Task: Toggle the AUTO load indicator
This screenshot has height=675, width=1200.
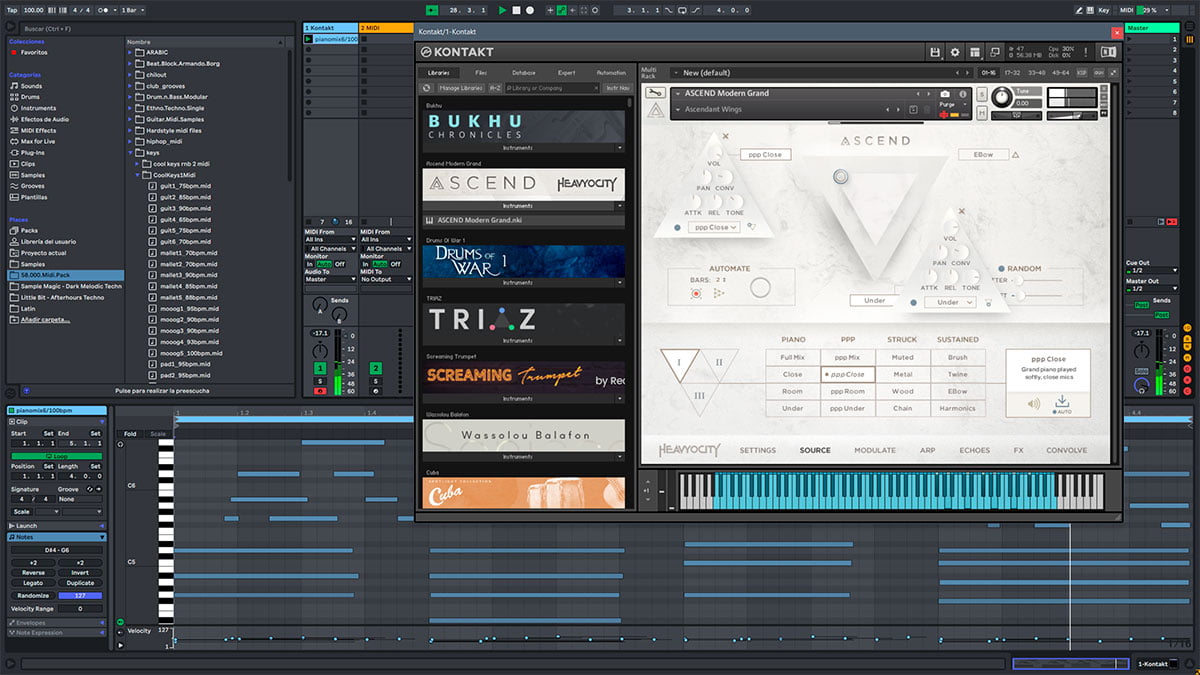Action: point(1055,412)
